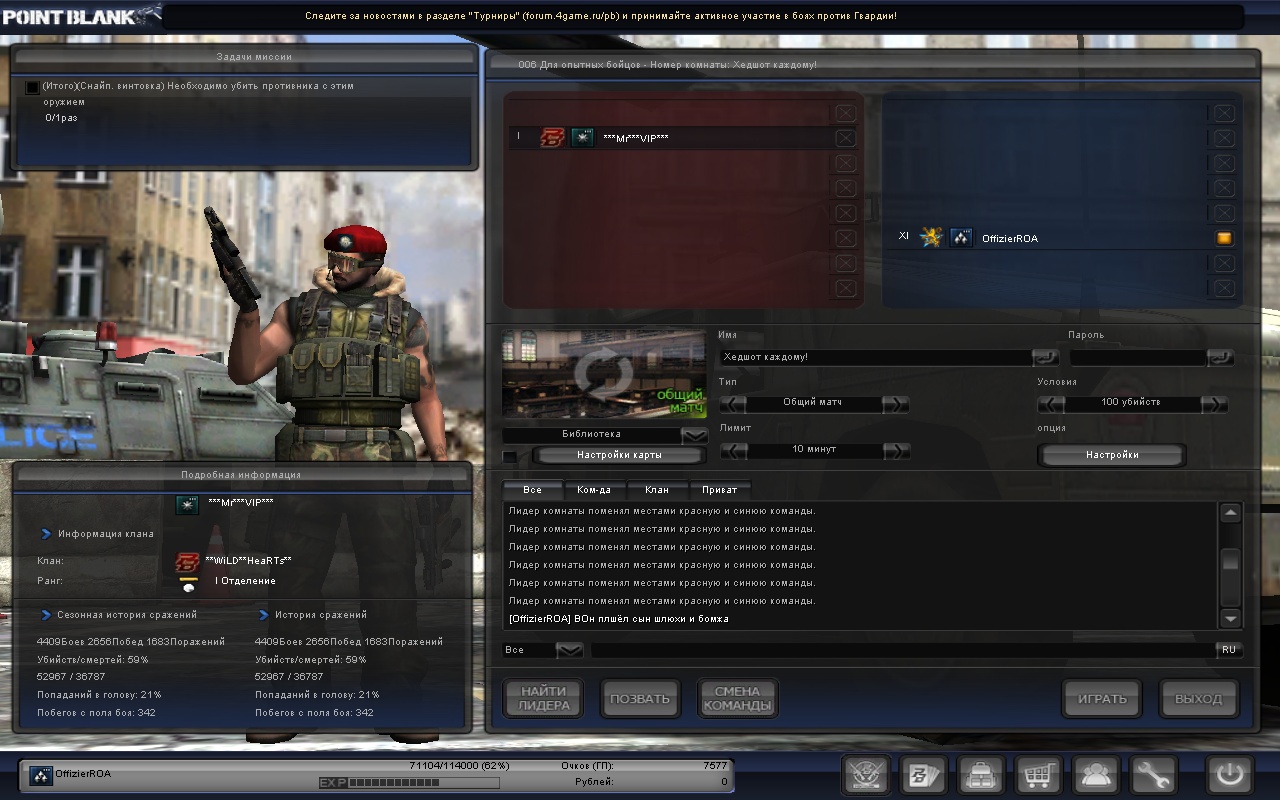Screen dimensions: 1280x800
Task: Click the room name field Хедшот каждому!
Action: 875,357
